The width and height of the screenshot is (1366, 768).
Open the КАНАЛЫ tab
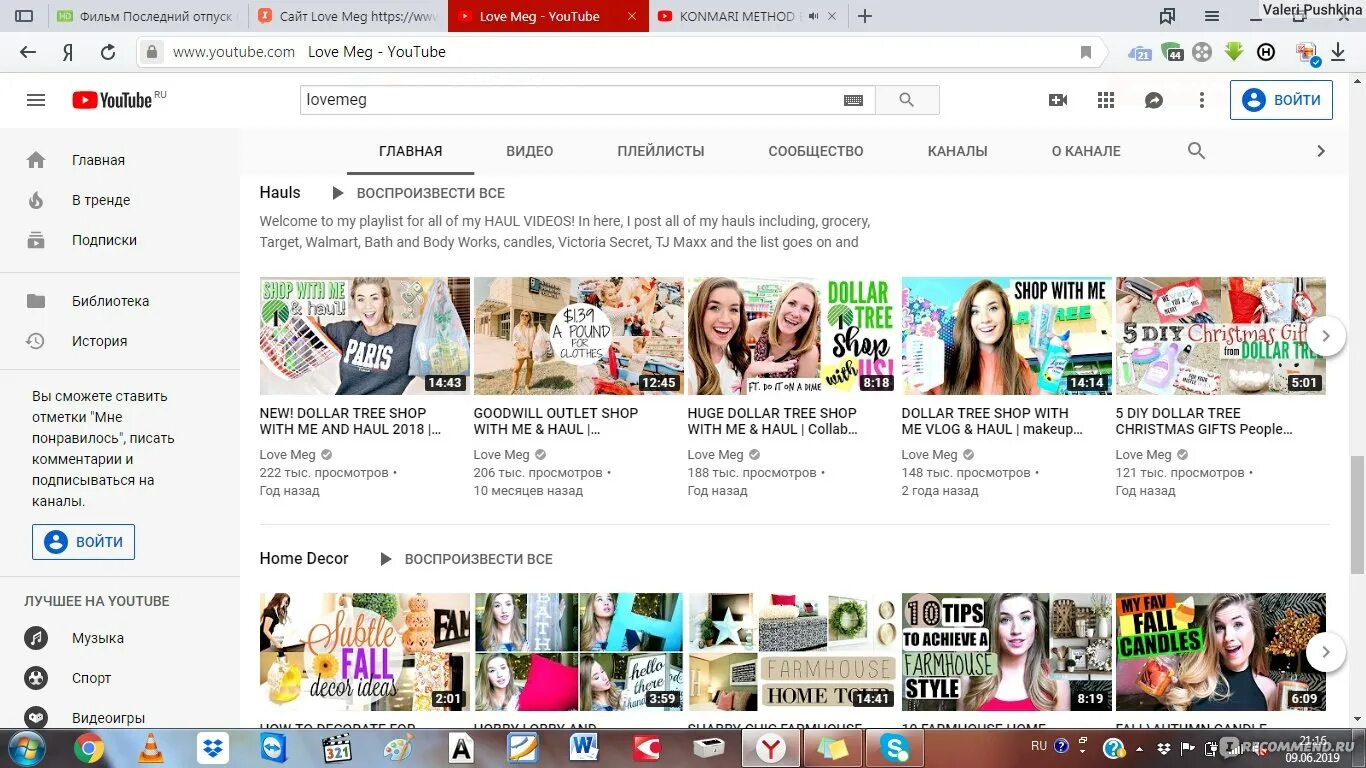click(958, 151)
